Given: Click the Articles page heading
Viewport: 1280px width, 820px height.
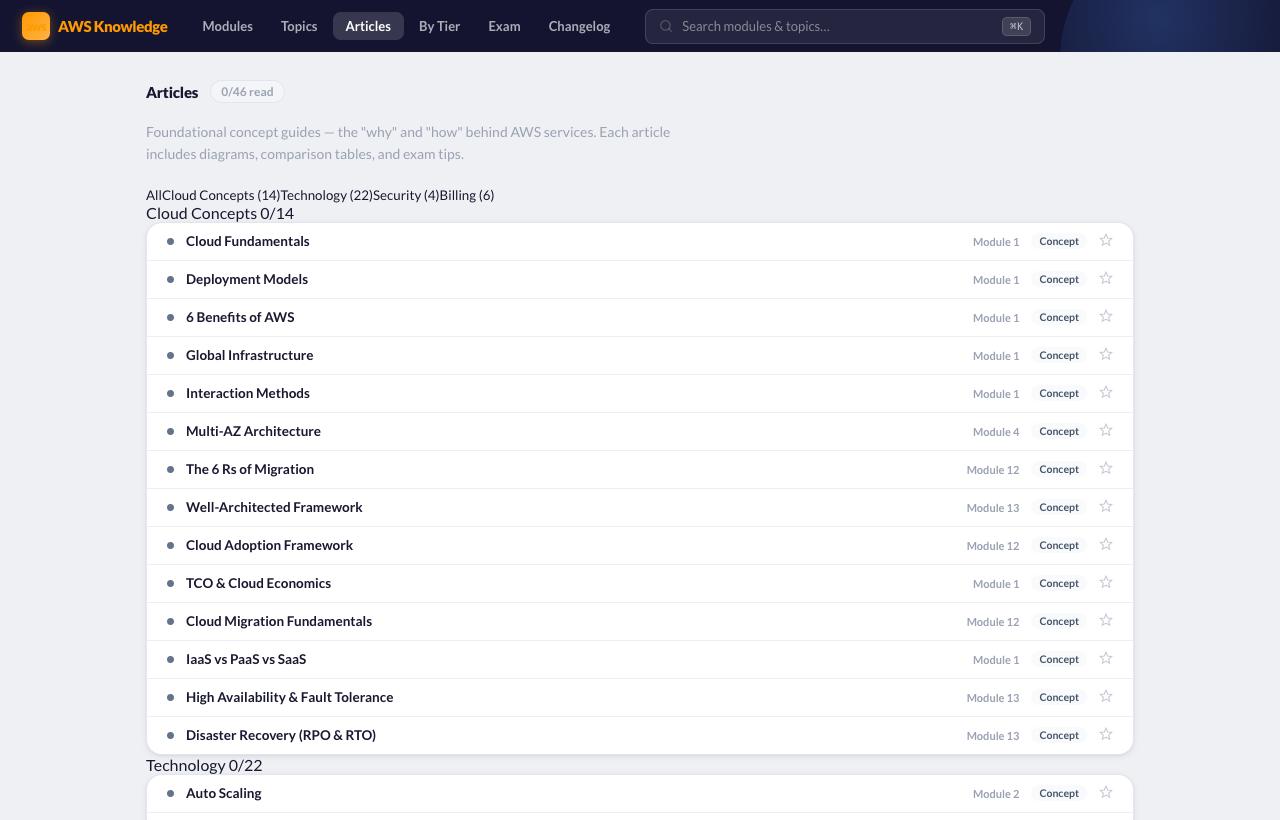Looking at the screenshot, I should (172, 92).
